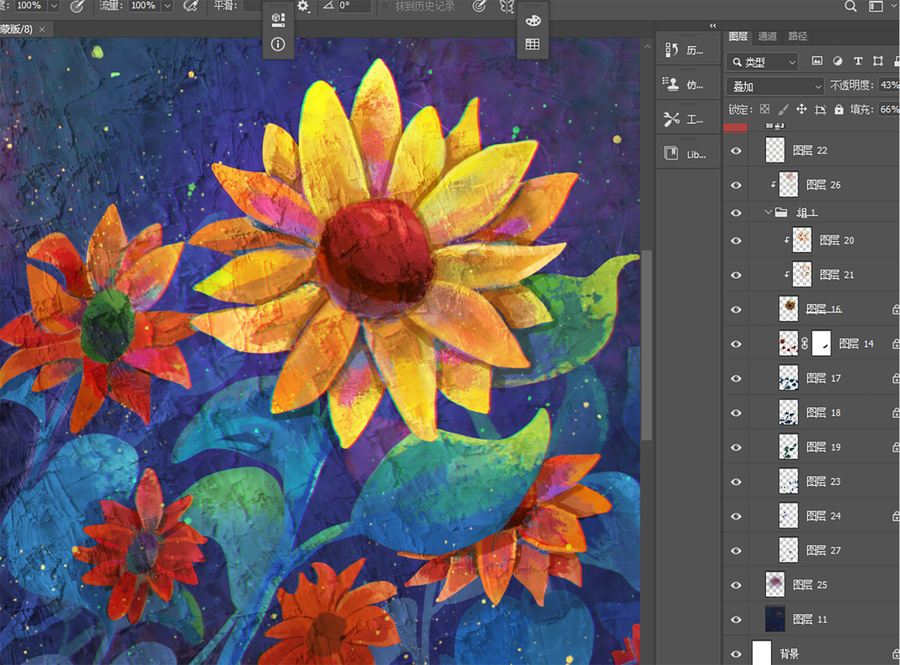Hide layer 图层 22
The height and width of the screenshot is (665, 900).
pyautogui.click(x=736, y=150)
